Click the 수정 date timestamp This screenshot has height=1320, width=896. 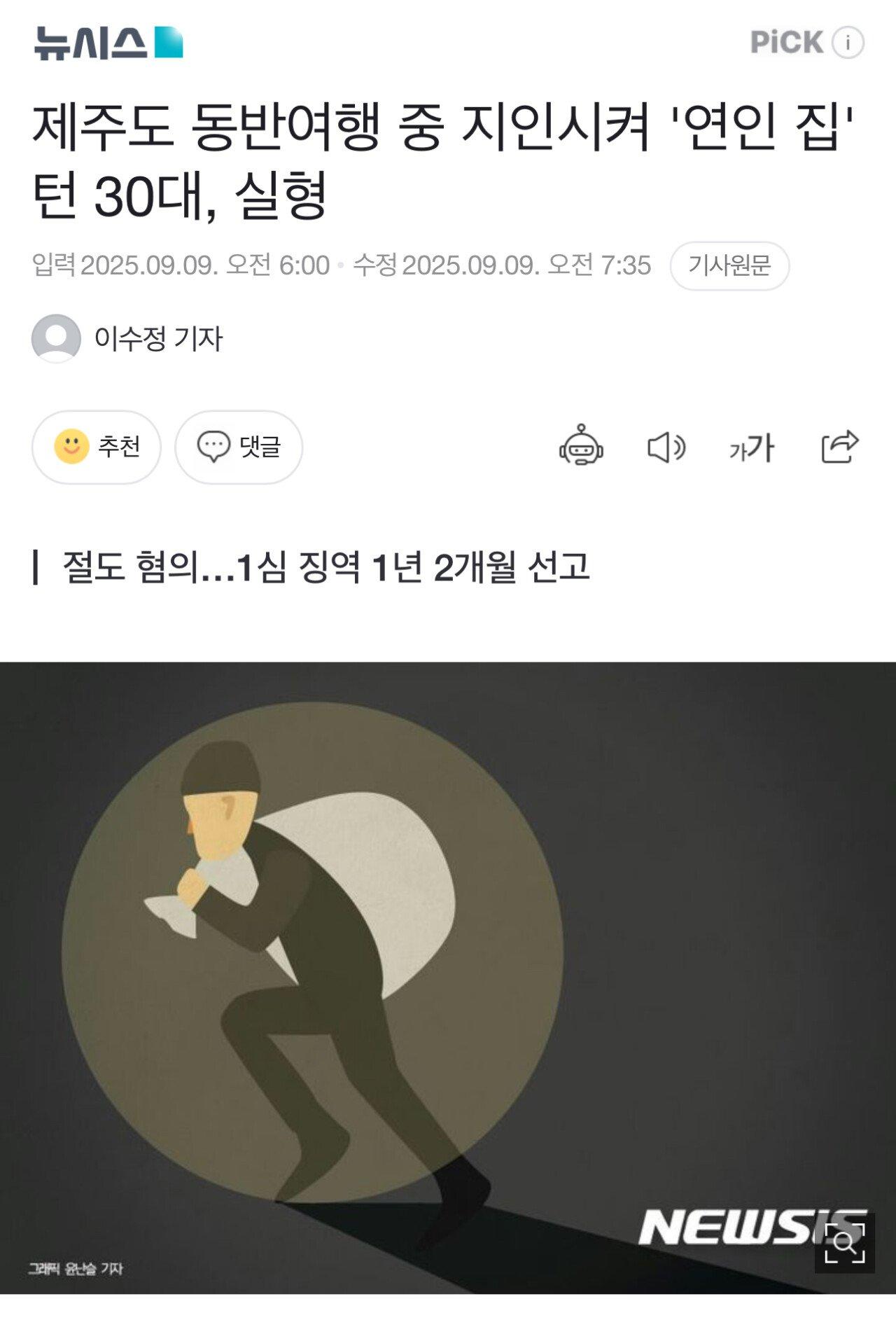coord(502,265)
